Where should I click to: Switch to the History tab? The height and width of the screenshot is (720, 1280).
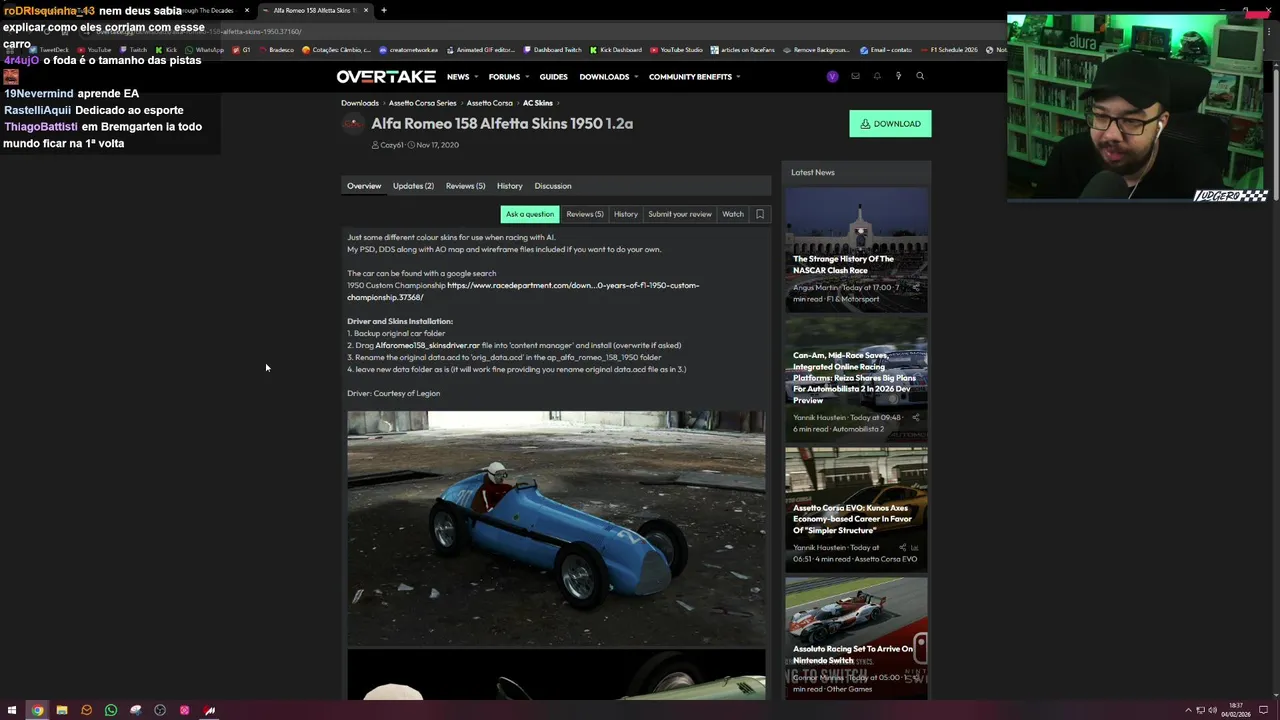tap(510, 186)
